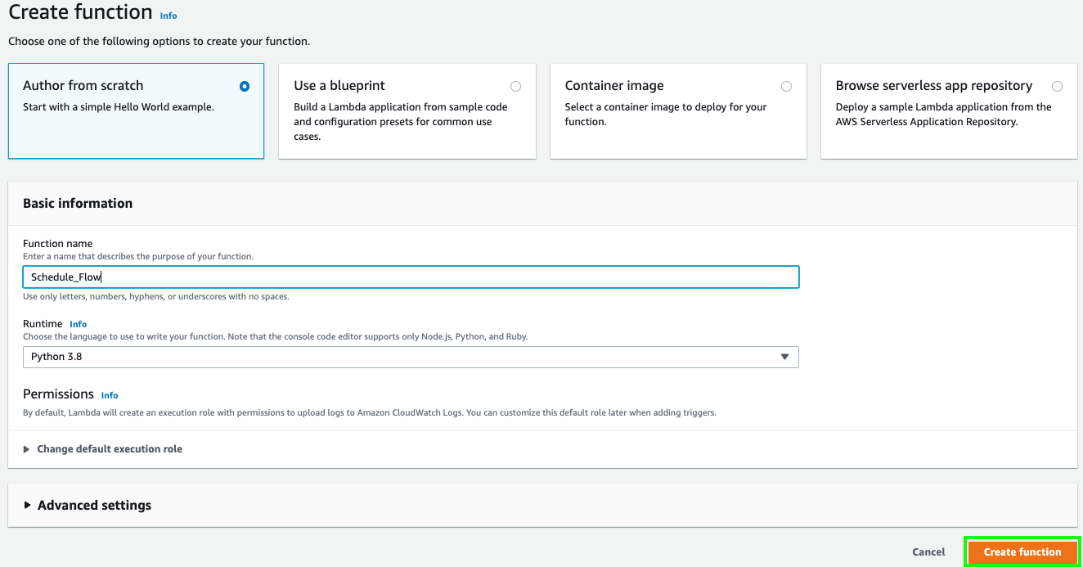The height and width of the screenshot is (567, 1083).
Task: Click the Advanced settings disclosure triangle
Action: pos(27,505)
